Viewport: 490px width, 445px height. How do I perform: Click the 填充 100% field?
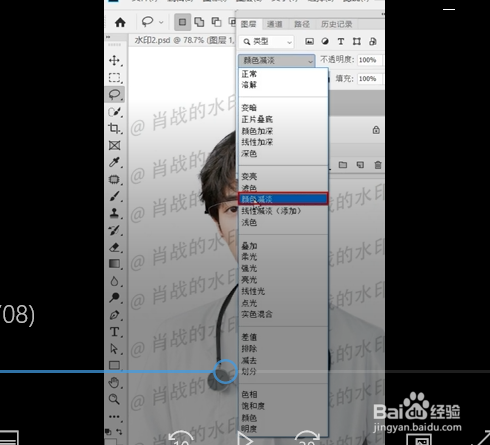[369, 79]
